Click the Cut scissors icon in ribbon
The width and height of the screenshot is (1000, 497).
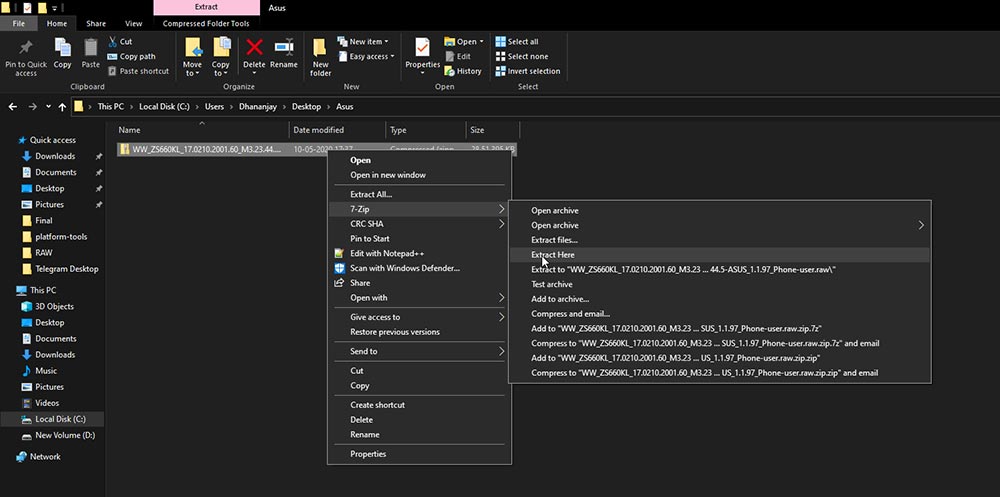pos(113,41)
